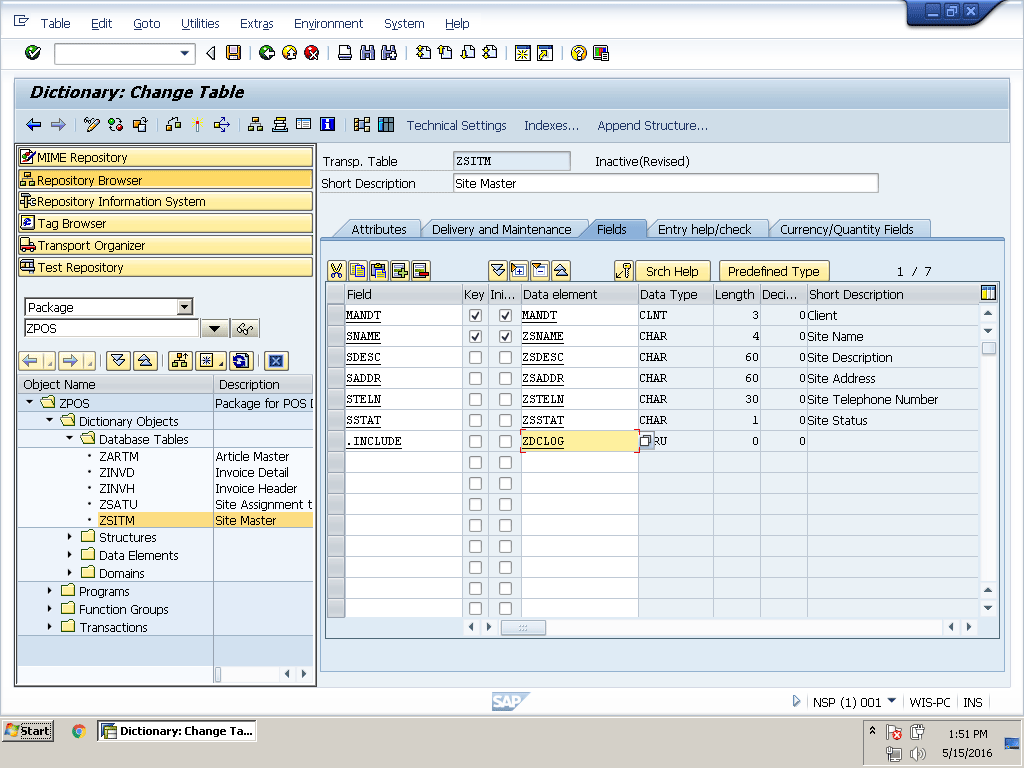Click the yellow Help question mark icon
The height and width of the screenshot is (768, 1024).
pyautogui.click(x=578, y=53)
